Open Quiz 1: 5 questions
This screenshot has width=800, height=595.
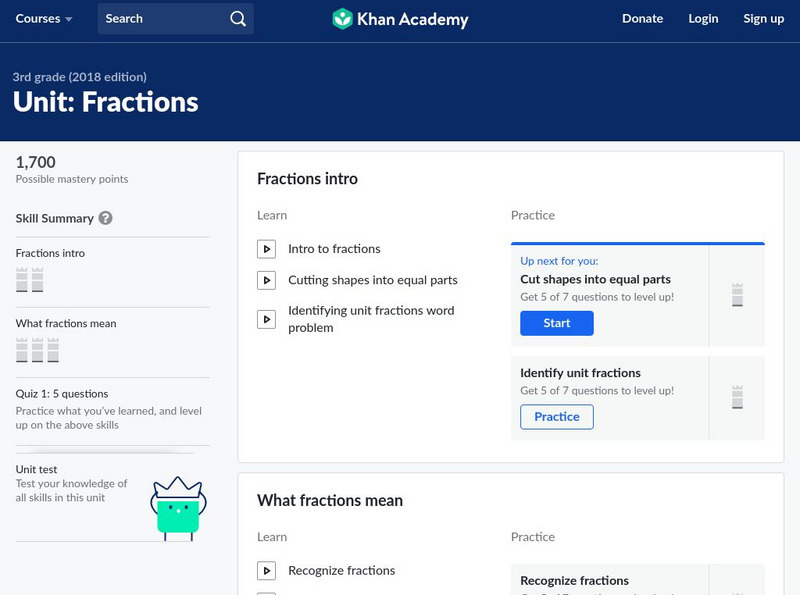[x=62, y=394]
